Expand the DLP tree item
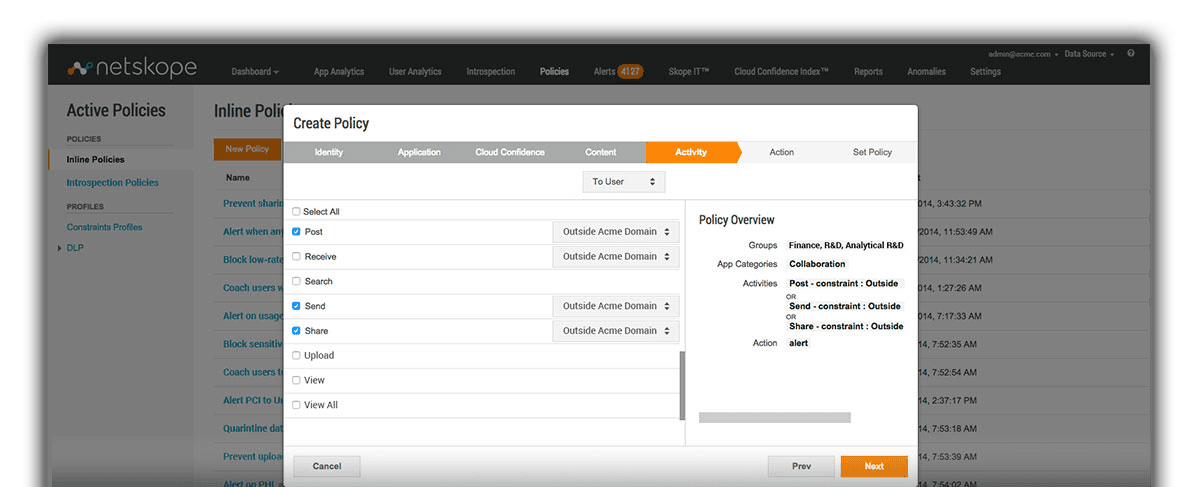 point(60,248)
